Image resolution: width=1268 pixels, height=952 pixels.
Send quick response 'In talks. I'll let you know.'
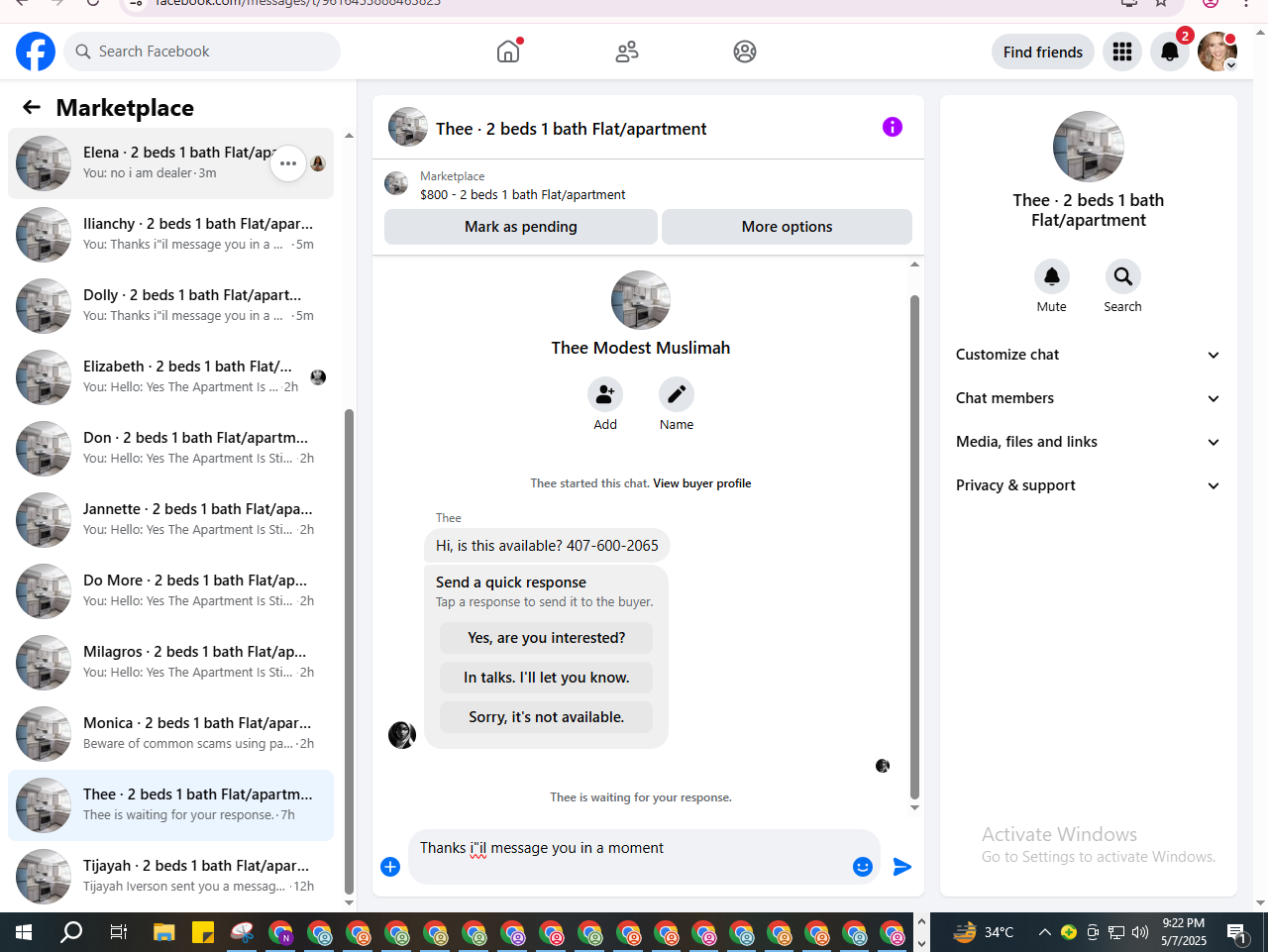pos(547,678)
